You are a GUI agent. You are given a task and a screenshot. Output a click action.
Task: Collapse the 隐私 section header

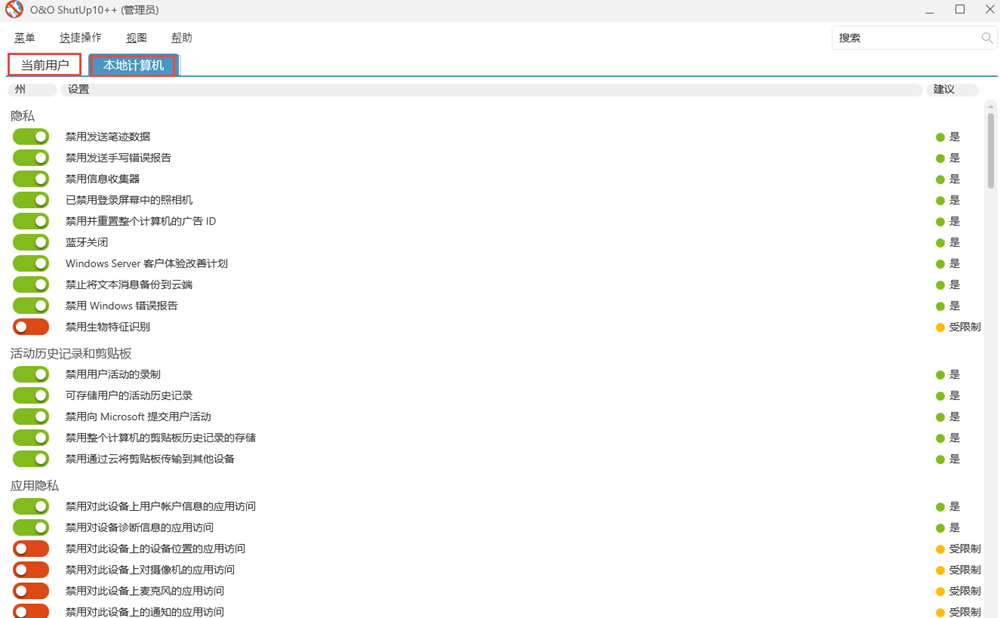[23, 116]
